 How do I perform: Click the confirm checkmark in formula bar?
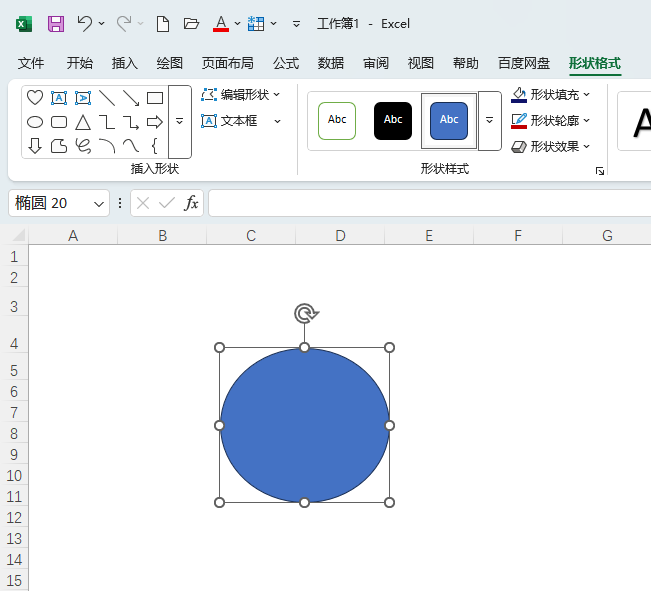(167, 203)
